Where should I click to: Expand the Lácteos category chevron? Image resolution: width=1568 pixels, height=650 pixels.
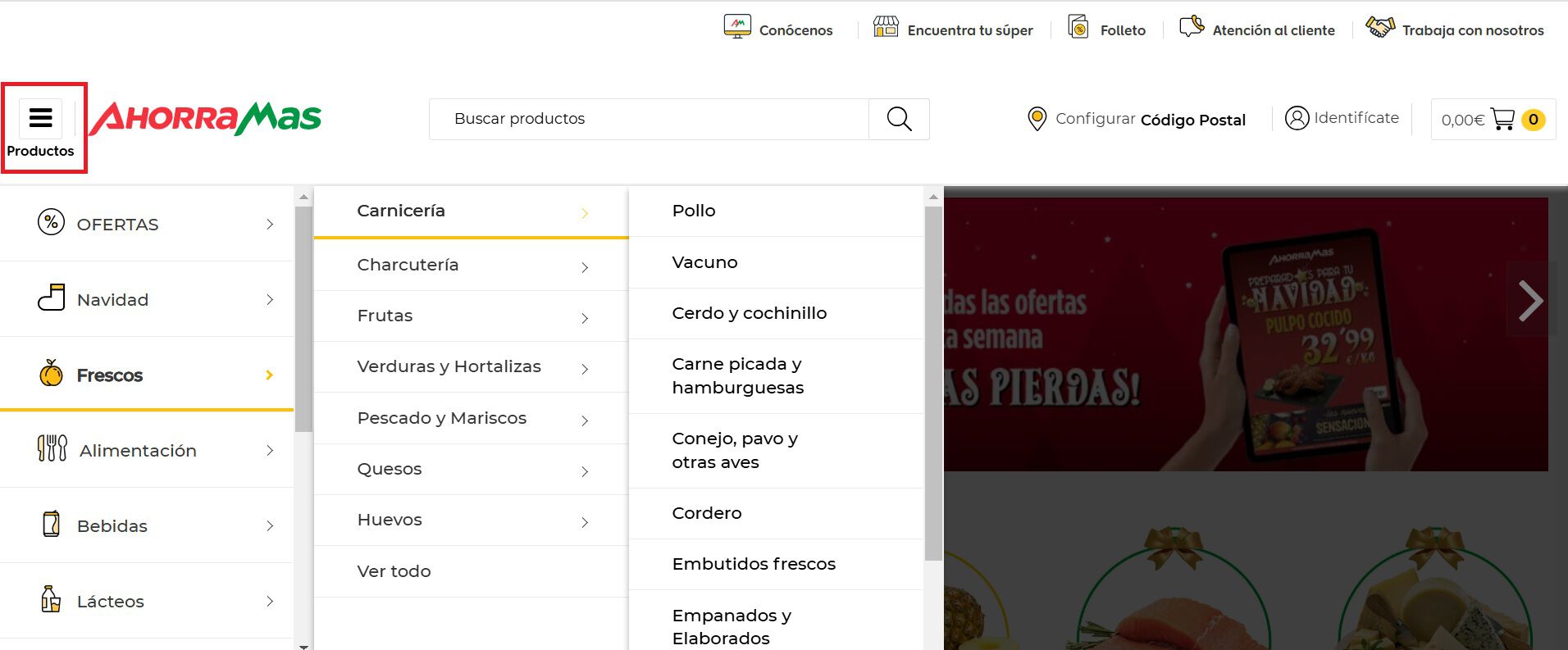pyautogui.click(x=270, y=602)
